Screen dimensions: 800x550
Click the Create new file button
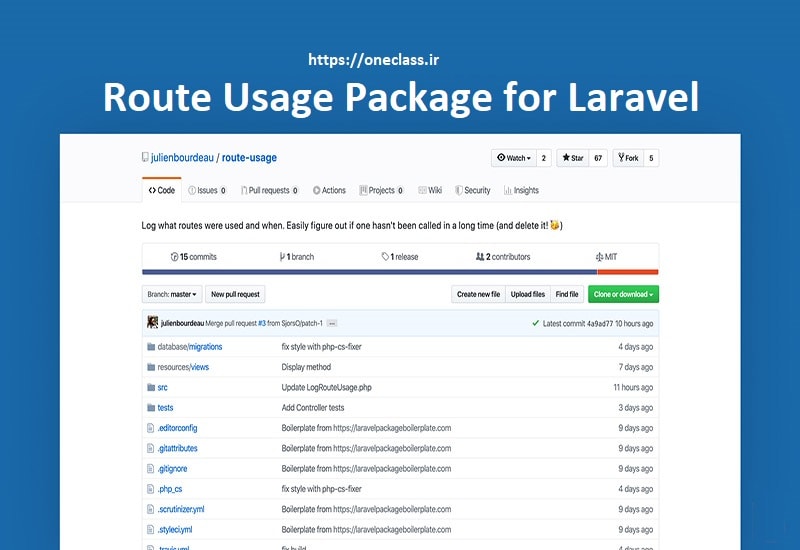[x=478, y=294]
